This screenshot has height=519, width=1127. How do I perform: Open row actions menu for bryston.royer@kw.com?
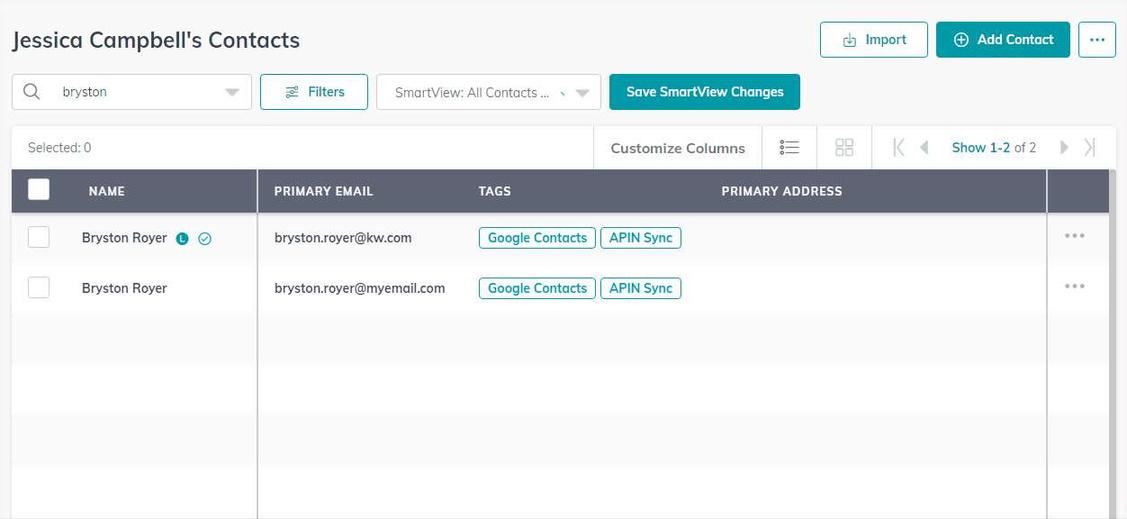(x=1075, y=236)
